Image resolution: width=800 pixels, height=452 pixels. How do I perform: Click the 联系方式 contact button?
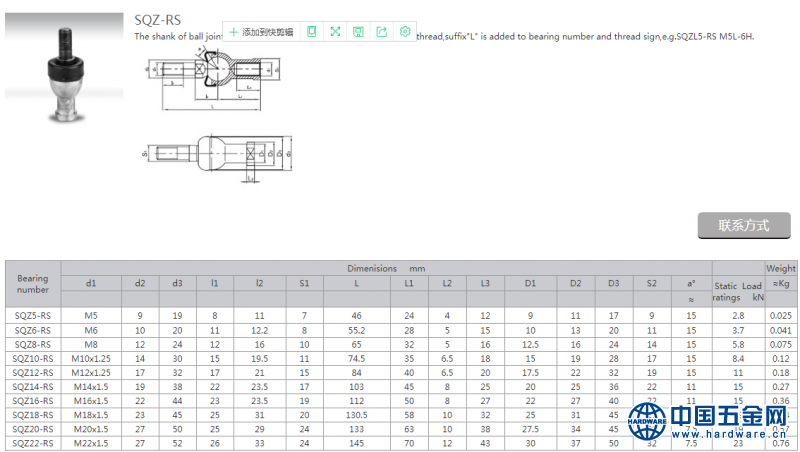pyautogui.click(x=743, y=225)
